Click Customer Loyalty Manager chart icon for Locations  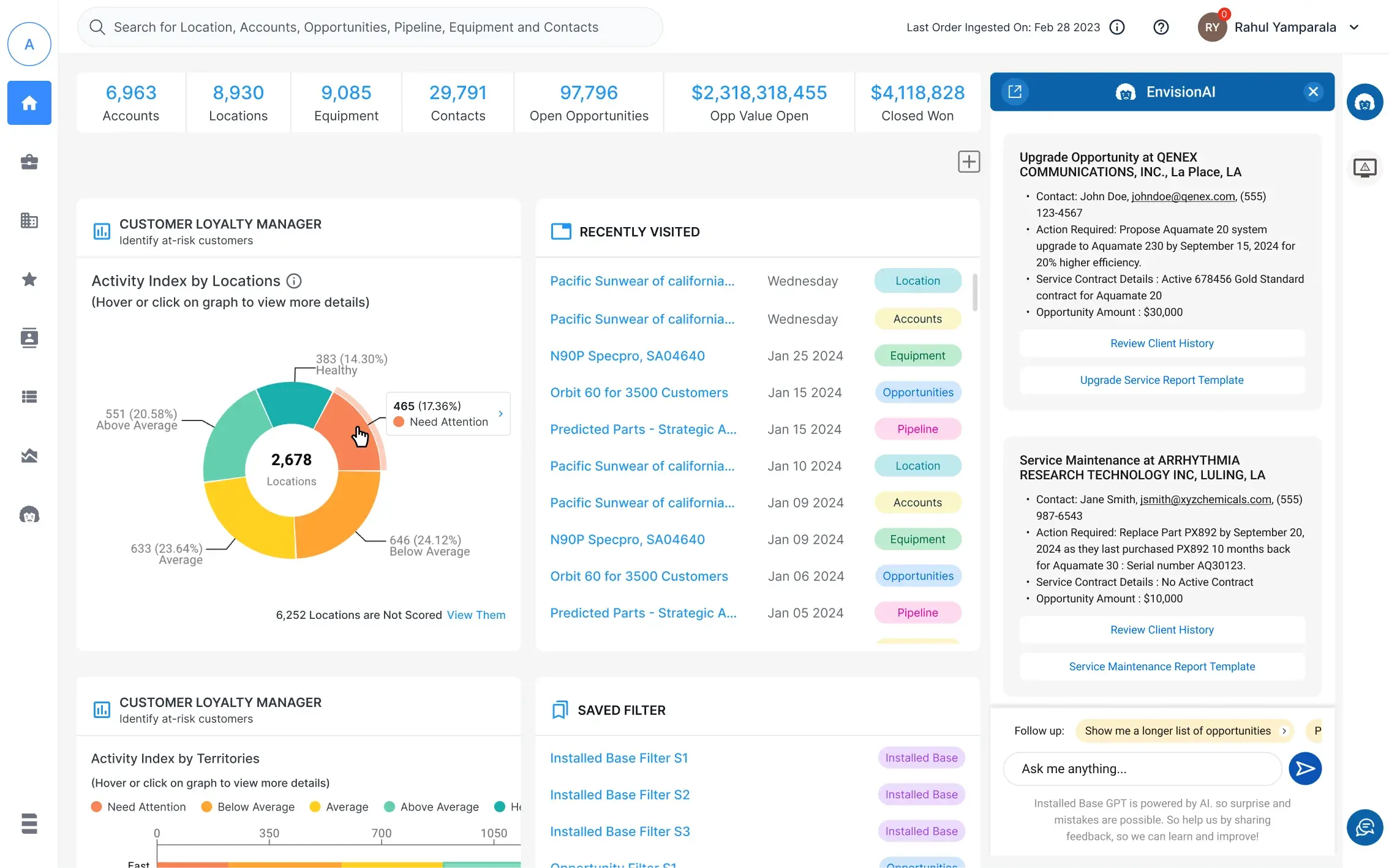102,231
